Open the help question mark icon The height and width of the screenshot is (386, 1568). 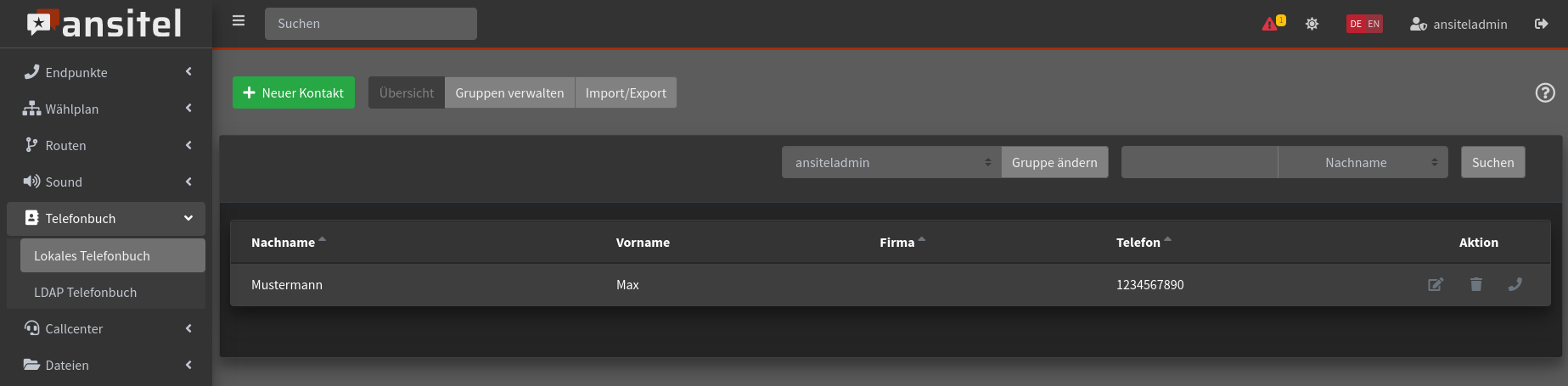coord(1545,93)
